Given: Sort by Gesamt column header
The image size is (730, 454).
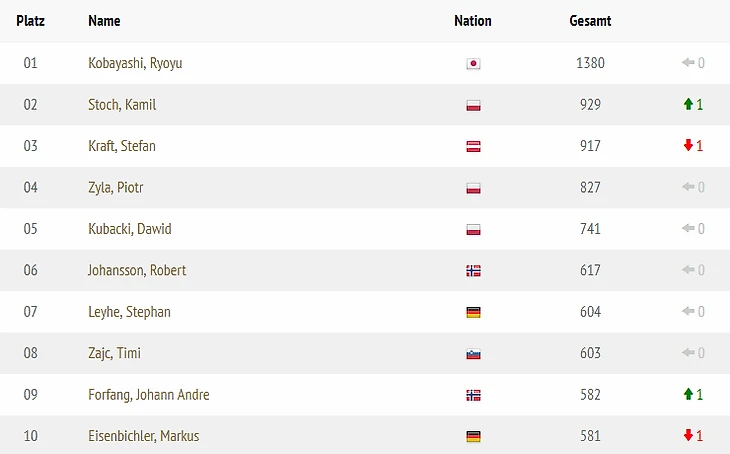Looking at the screenshot, I should point(590,20).
